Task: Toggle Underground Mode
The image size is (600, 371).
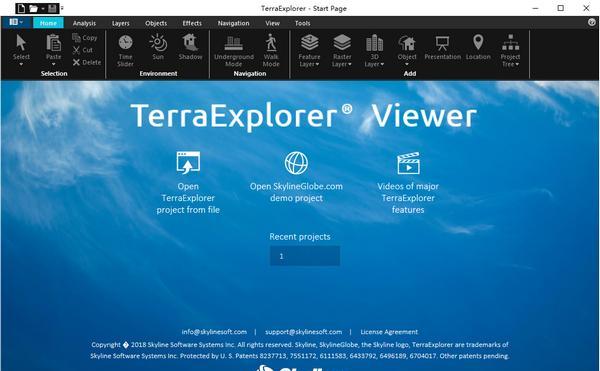Action: [234, 50]
